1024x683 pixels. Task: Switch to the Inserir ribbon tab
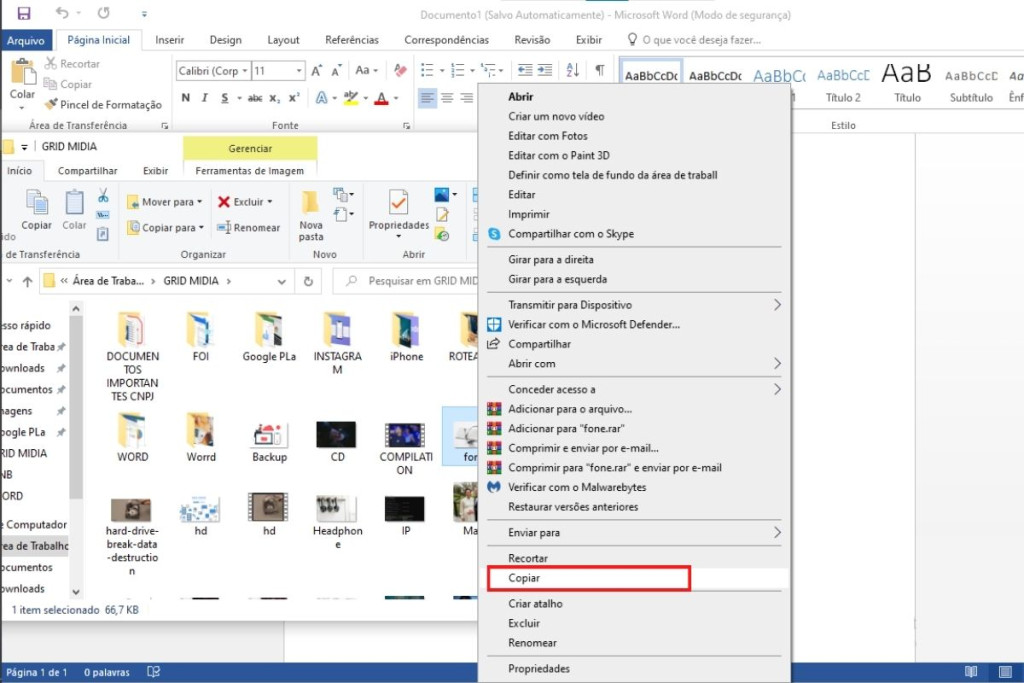tap(170, 40)
